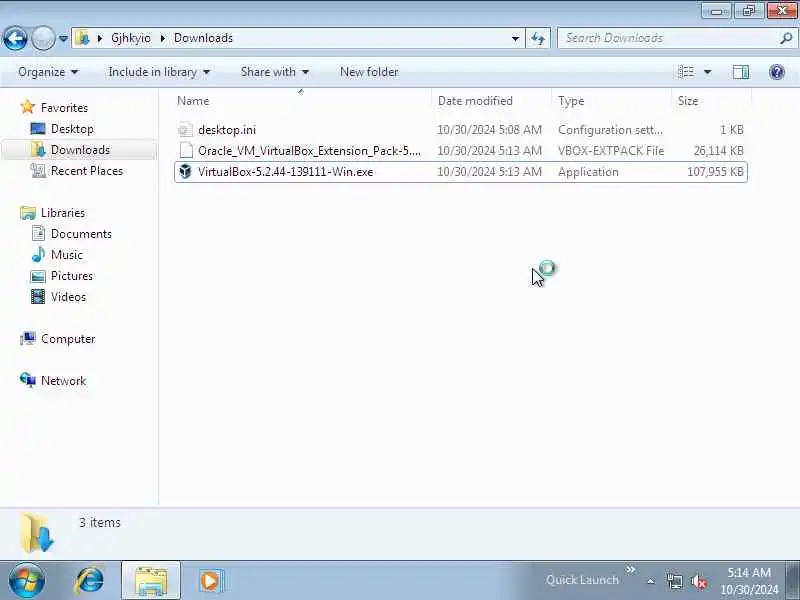Select the desktop.ini file name
800x600 pixels.
[227, 130]
